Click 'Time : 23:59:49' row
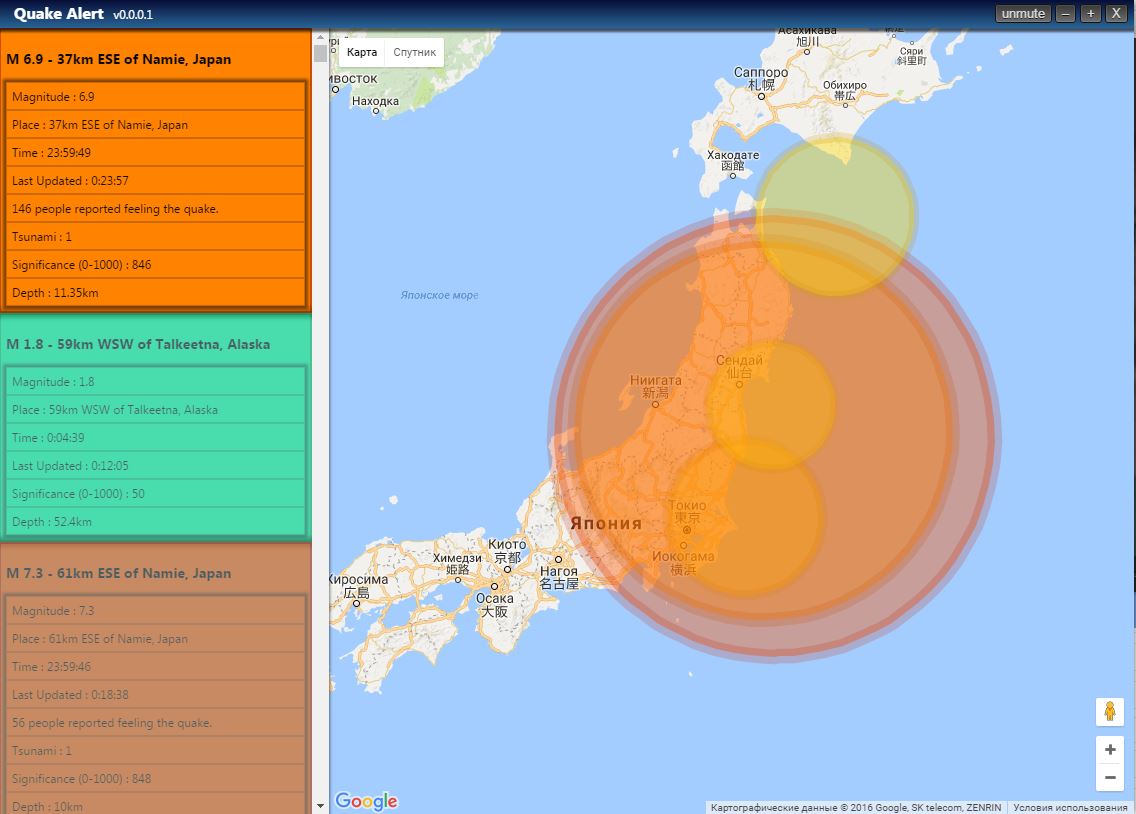 tap(155, 153)
